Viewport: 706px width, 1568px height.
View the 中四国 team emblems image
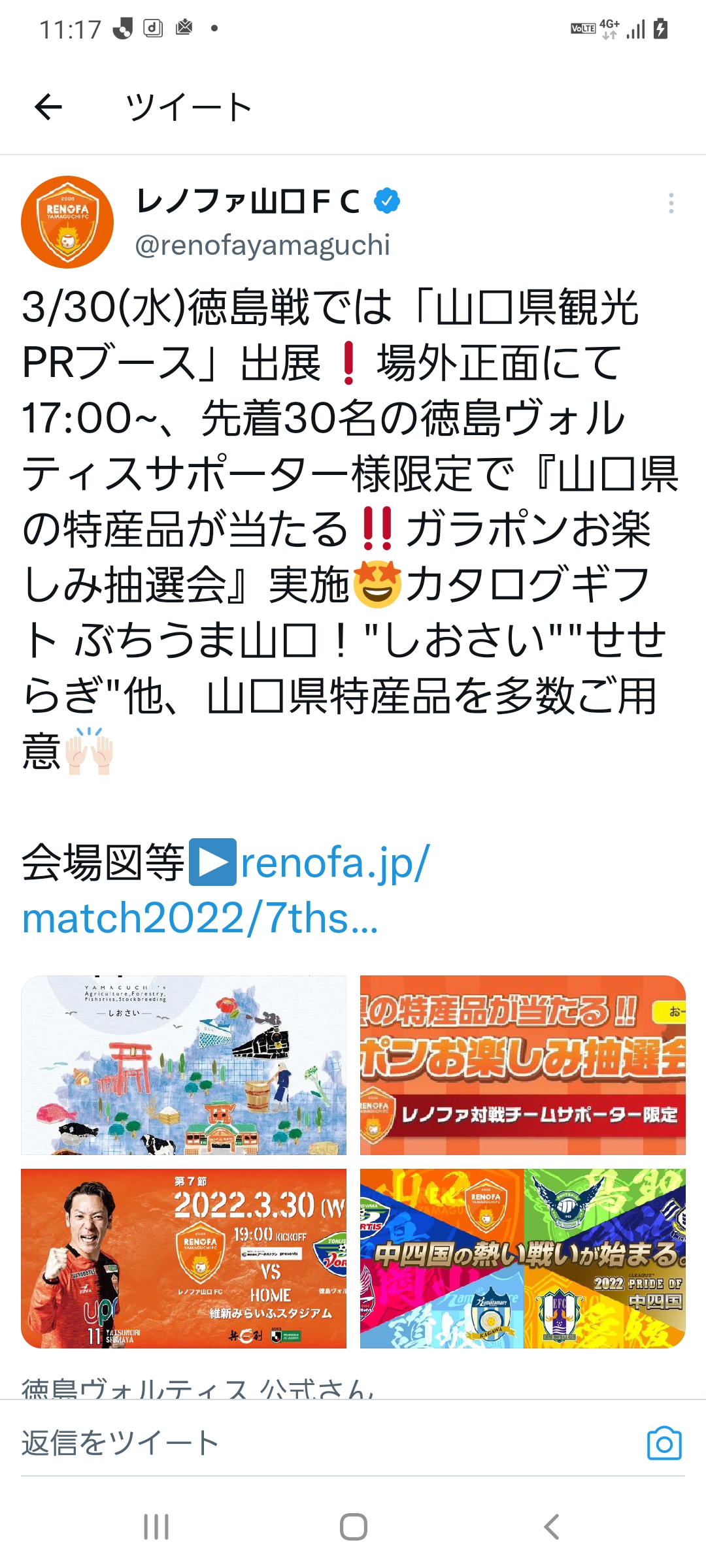point(523,1258)
